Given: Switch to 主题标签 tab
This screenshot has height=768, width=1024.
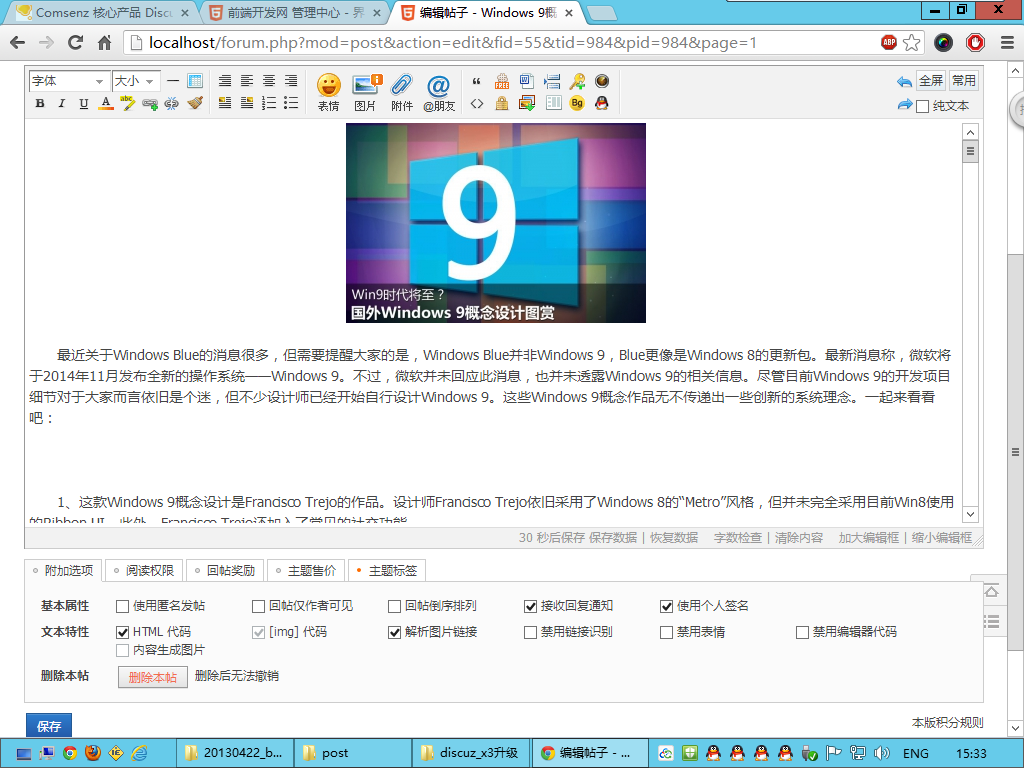Looking at the screenshot, I should pyautogui.click(x=387, y=571).
